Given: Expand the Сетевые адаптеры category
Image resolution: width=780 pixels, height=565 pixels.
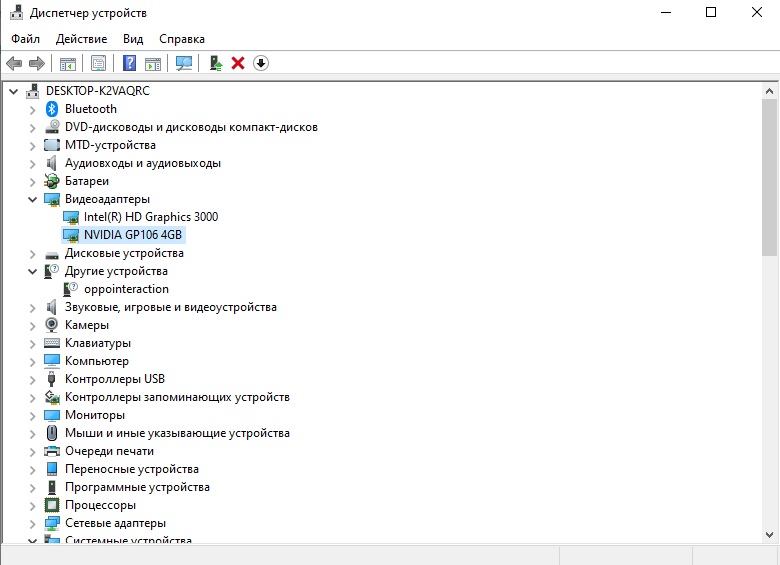Looking at the screenshot, I should tap(32, 524).
